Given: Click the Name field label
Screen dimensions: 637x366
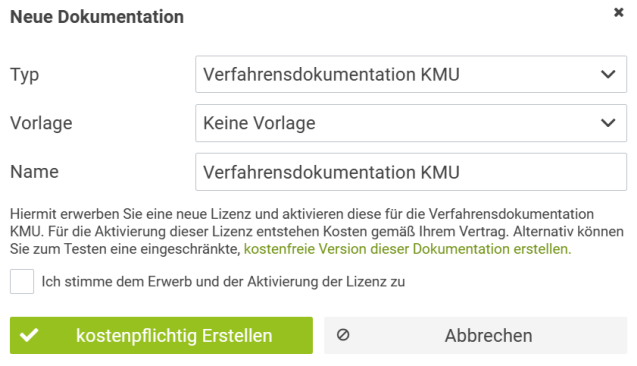Looking at the screenshot, I should (x=34, y=172).
